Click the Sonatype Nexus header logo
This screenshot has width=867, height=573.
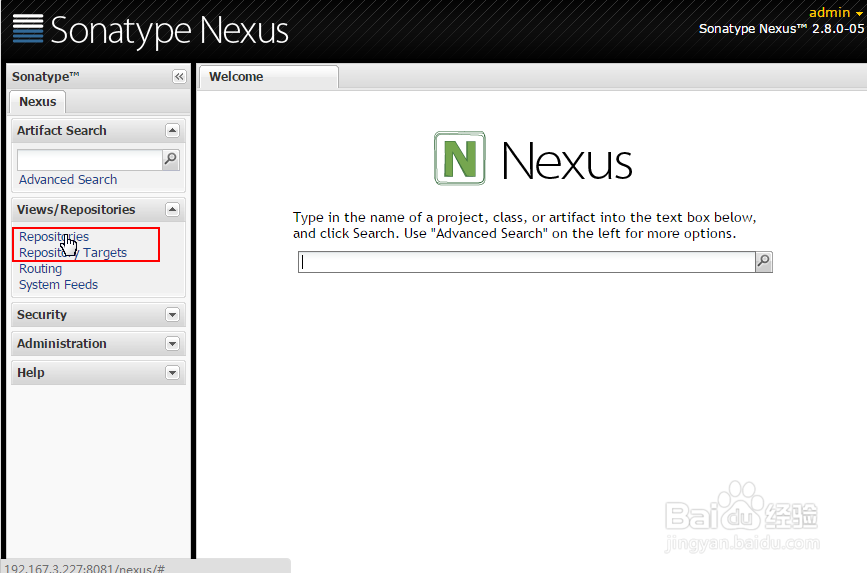click(150, 29)
